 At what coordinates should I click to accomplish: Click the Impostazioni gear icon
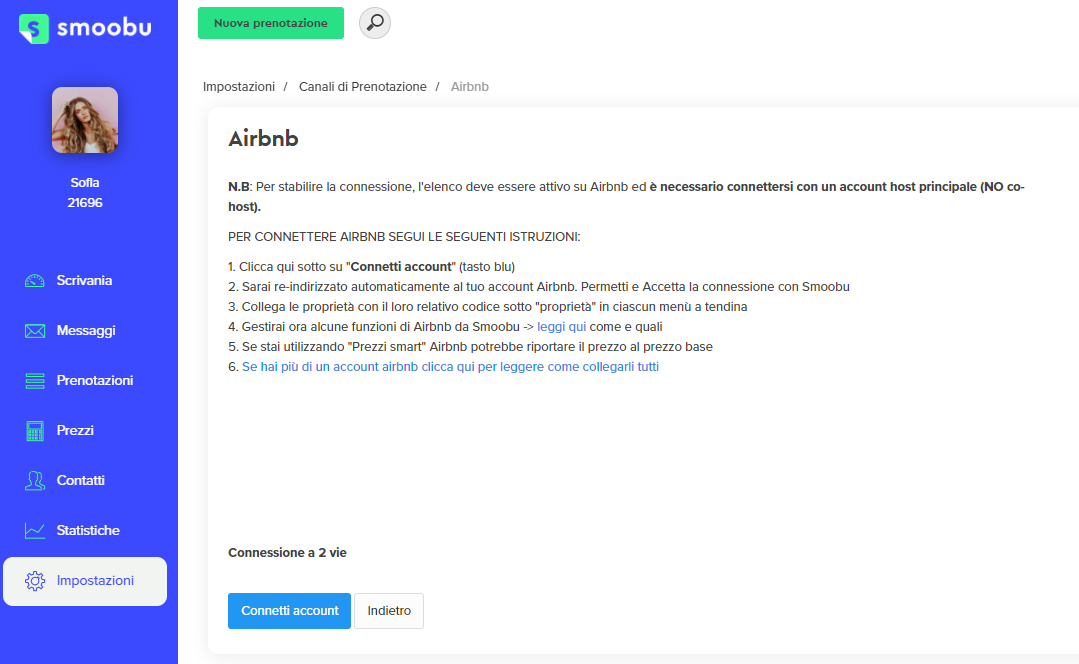click(35, 581)
